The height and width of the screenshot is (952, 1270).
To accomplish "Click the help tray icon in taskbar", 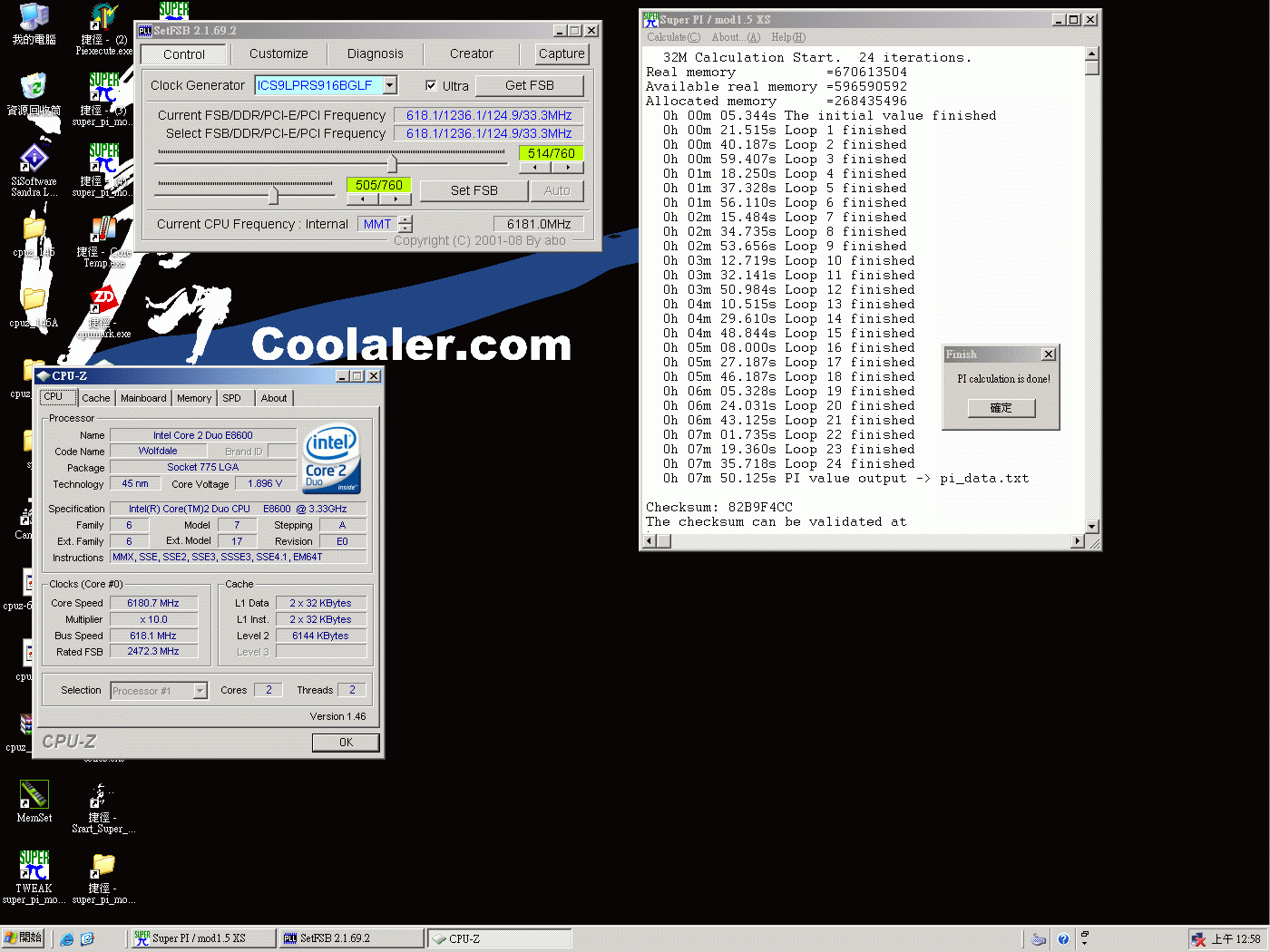I will pyautogui.click(x=1063, y=939).
